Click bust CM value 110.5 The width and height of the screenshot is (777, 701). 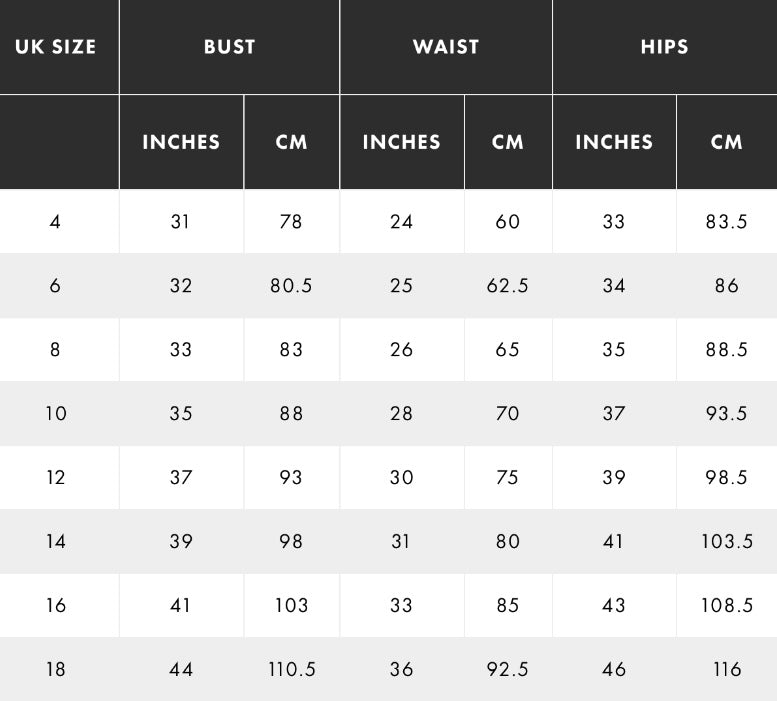coord(291,669)
